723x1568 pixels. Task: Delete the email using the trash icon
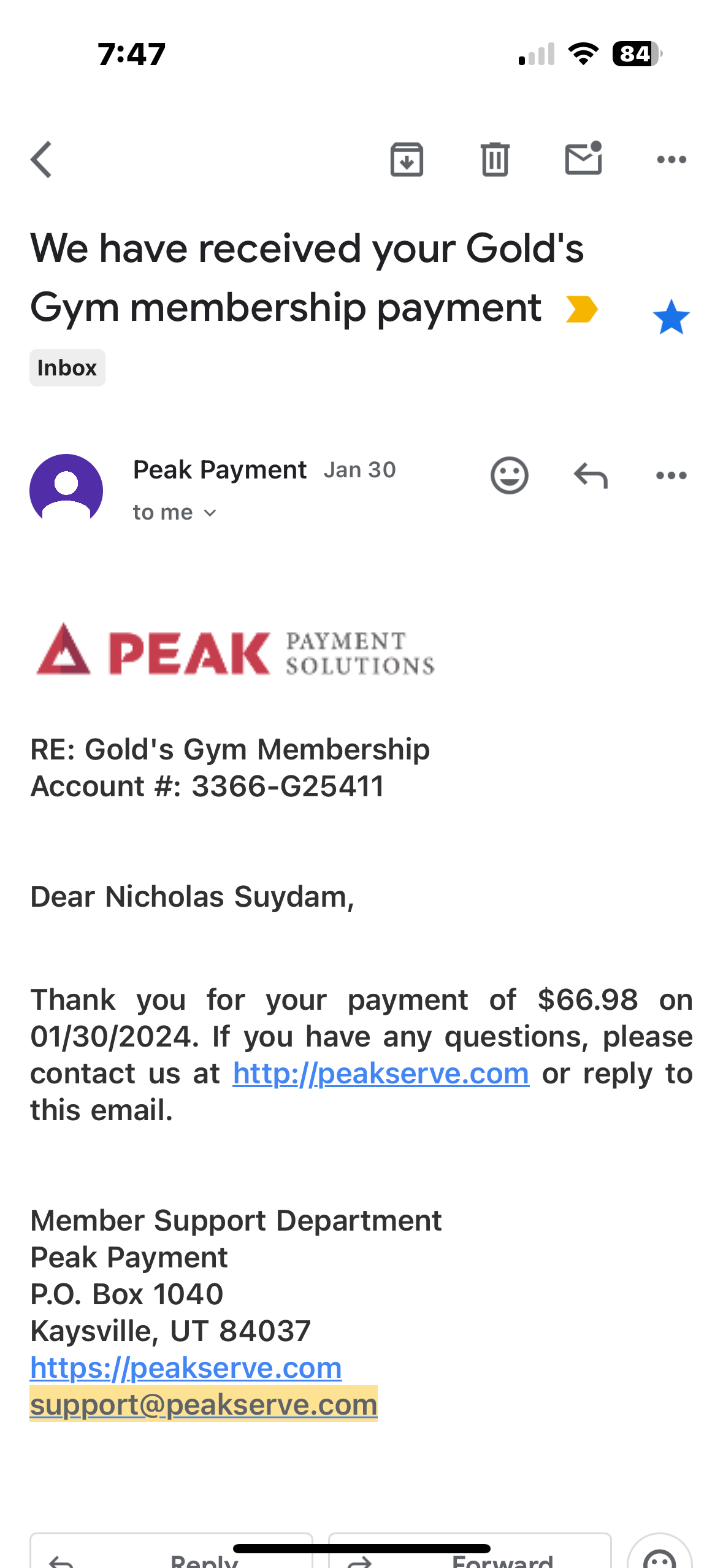(495, 159)
